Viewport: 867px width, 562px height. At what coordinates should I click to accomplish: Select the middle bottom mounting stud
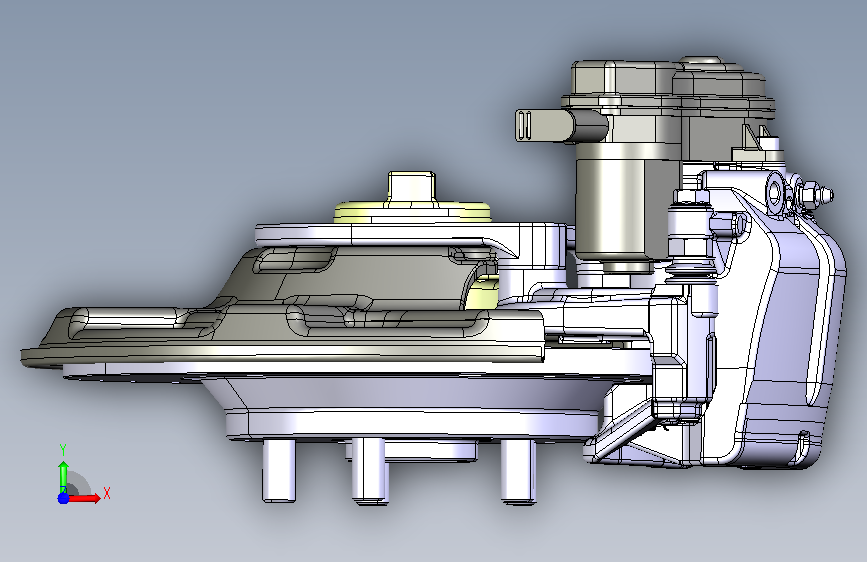pyautogui.click(x=369, y=471)
